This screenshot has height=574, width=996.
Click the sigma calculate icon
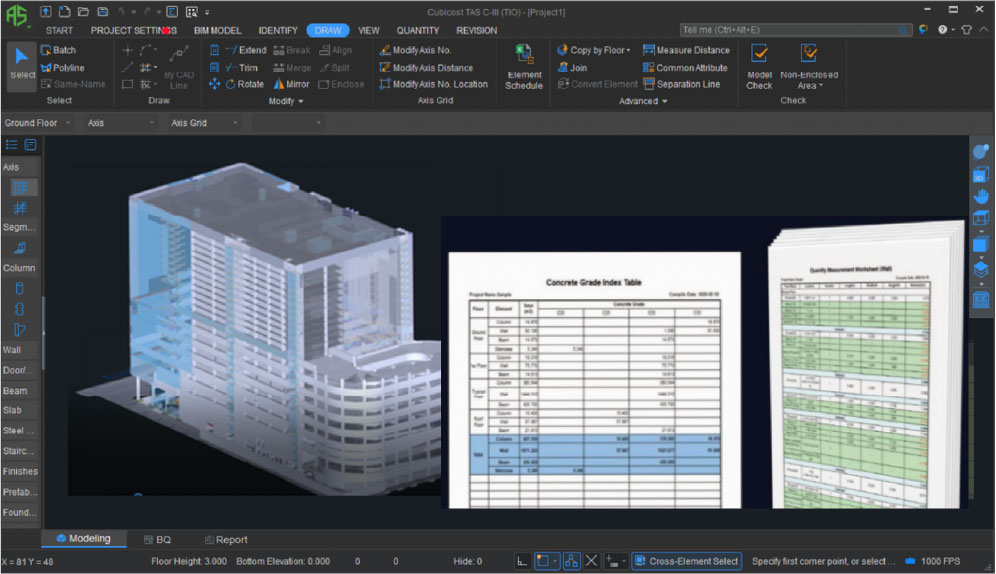[172, 11]
